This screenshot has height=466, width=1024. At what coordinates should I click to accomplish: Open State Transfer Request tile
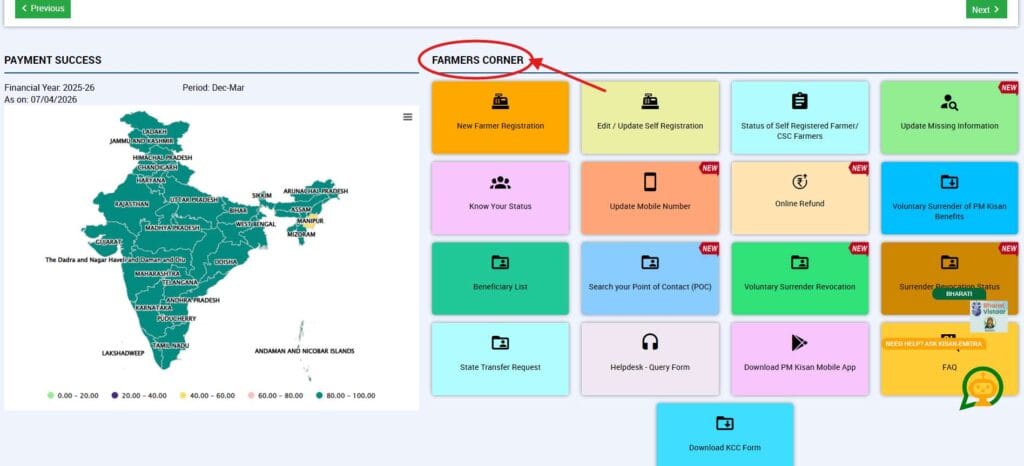[x=500, y=358]
